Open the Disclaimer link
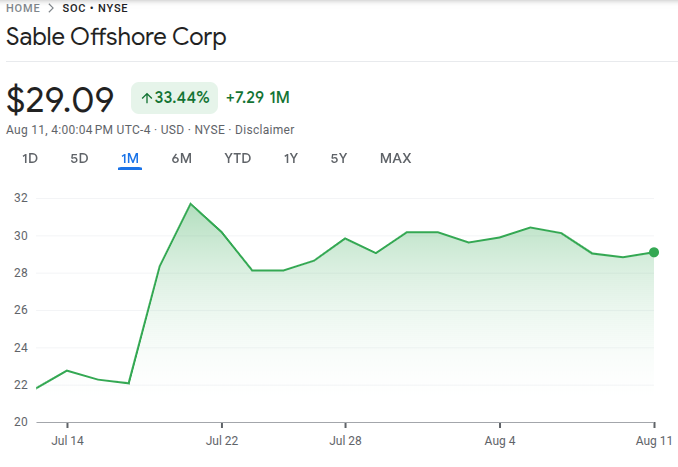This screenshot has width=678, height=467. pos(264,130)
